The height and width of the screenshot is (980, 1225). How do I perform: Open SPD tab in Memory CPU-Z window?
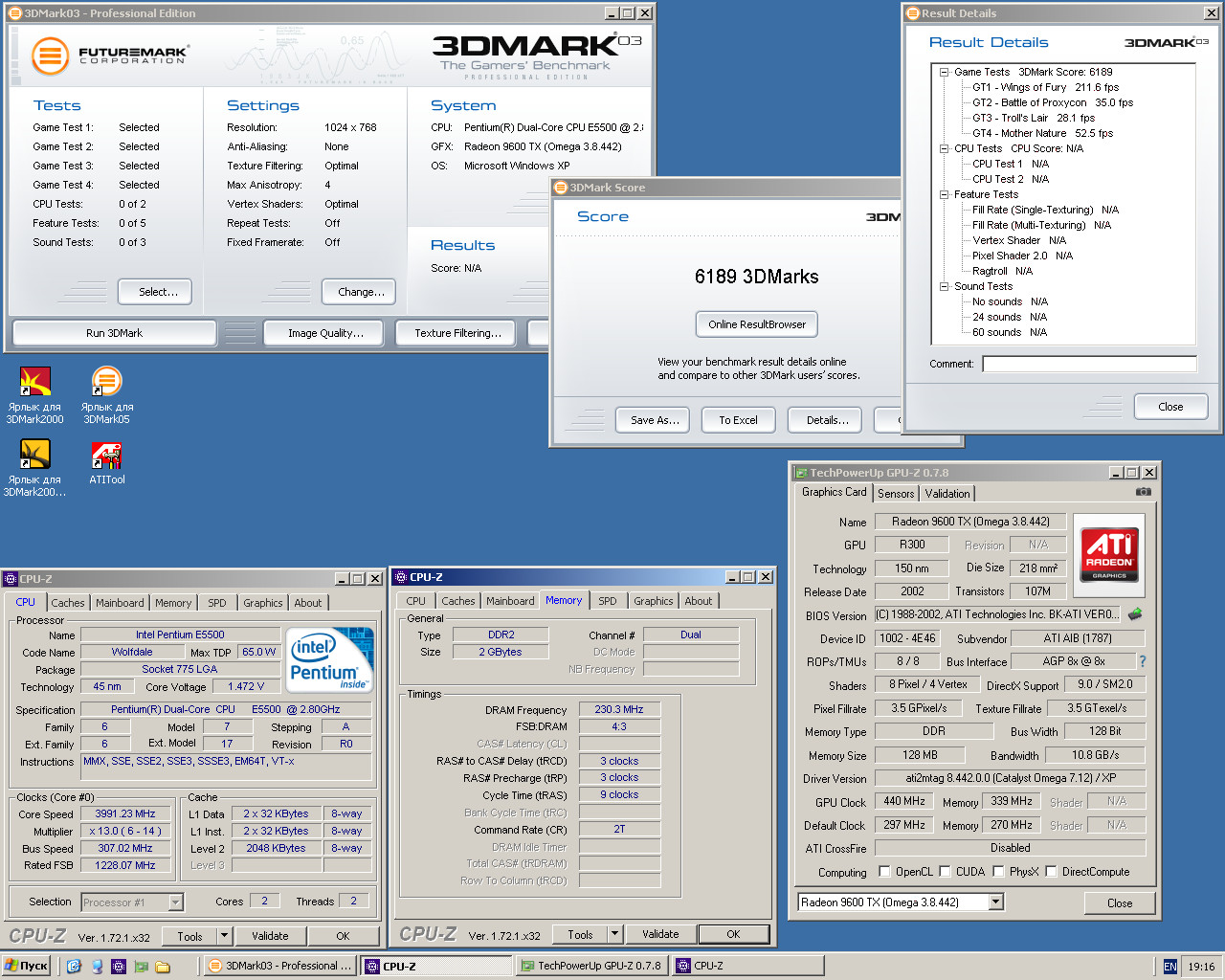[x=608, y=601]
